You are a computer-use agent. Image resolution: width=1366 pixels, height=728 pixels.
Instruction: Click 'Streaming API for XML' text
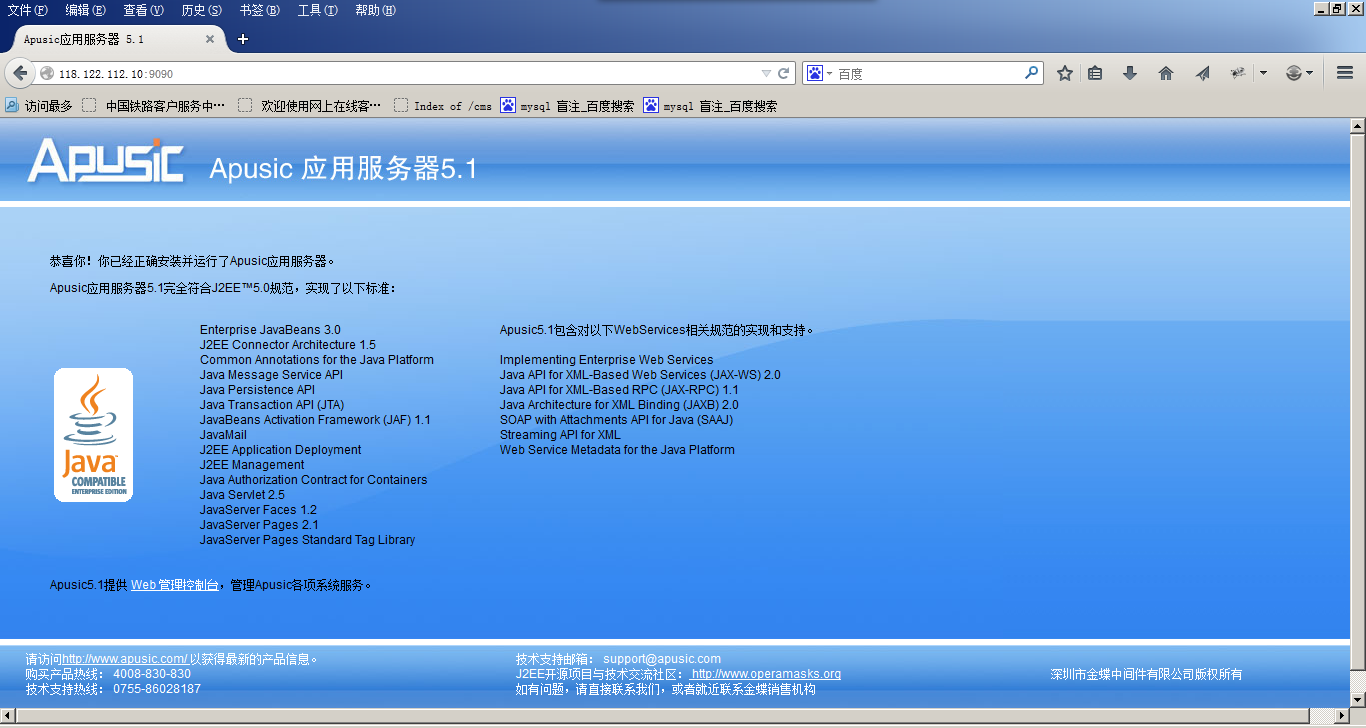[560, 435]
